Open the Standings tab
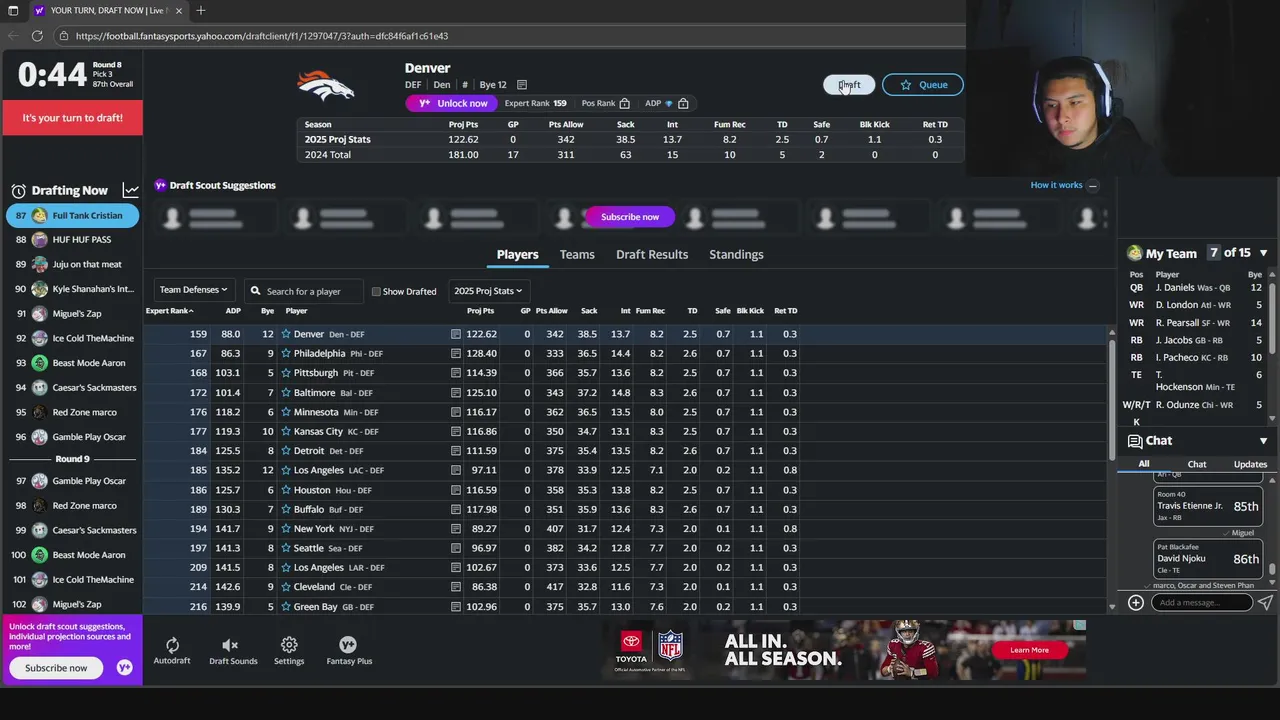The width and height of the screenshot is (1280, 720). pyautogui.click(x=736, y=255)
